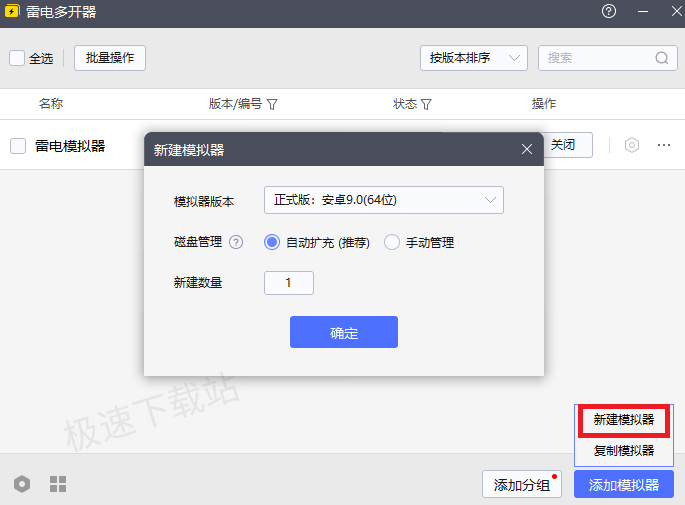Choose 复制模拟器 from the popup menu
Image resolution: width=685 pixels, height=505 pixels.
[623, 451]
